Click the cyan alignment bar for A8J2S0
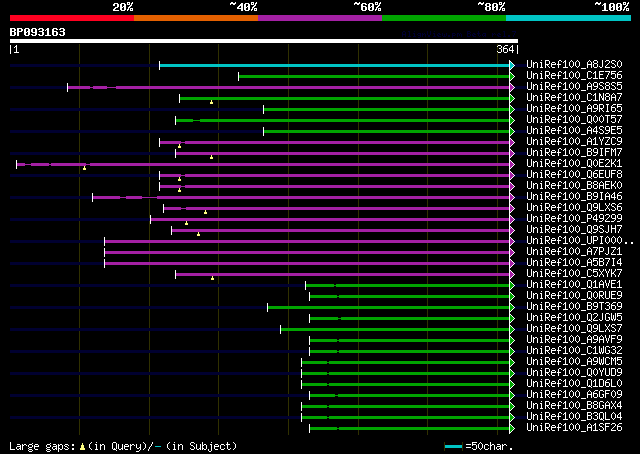This screenshot has width=640, height=454. (335, 65)
